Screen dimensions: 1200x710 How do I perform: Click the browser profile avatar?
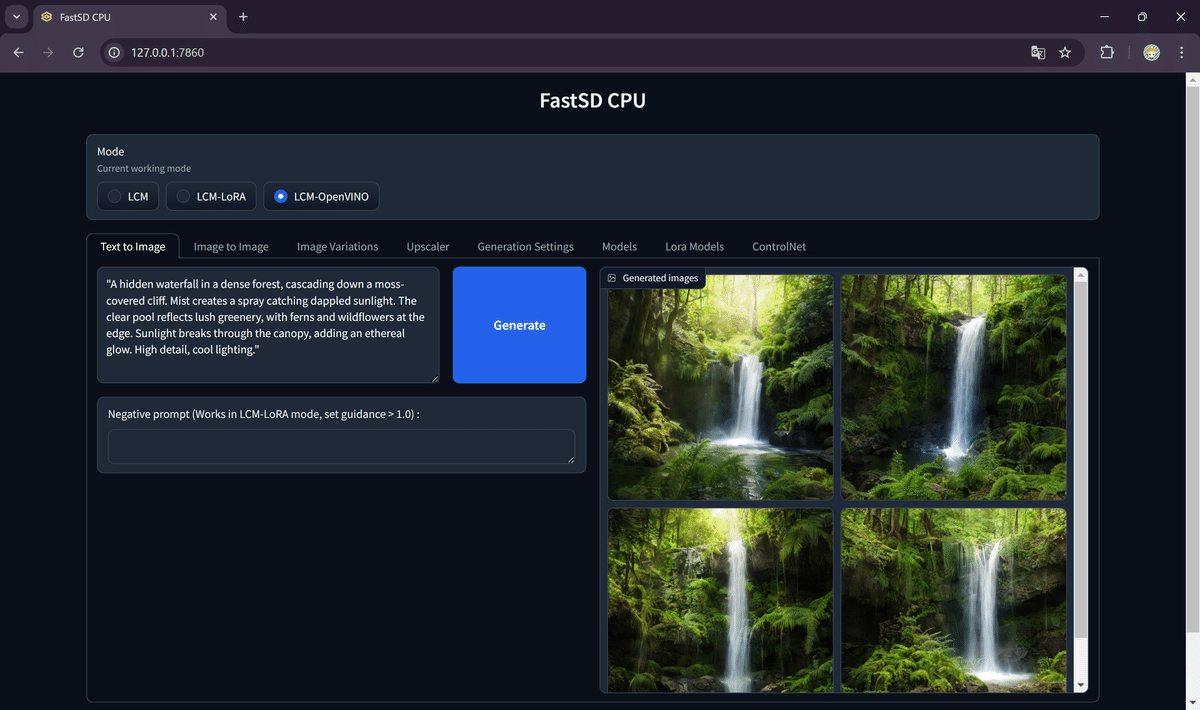tap(1151, 52)
